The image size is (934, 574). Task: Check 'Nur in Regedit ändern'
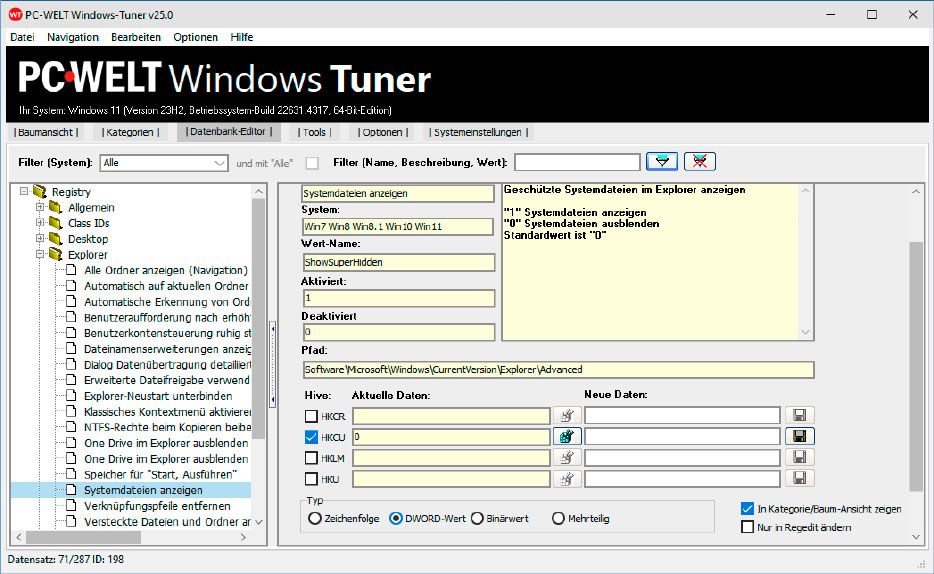[x=748, y=527]
